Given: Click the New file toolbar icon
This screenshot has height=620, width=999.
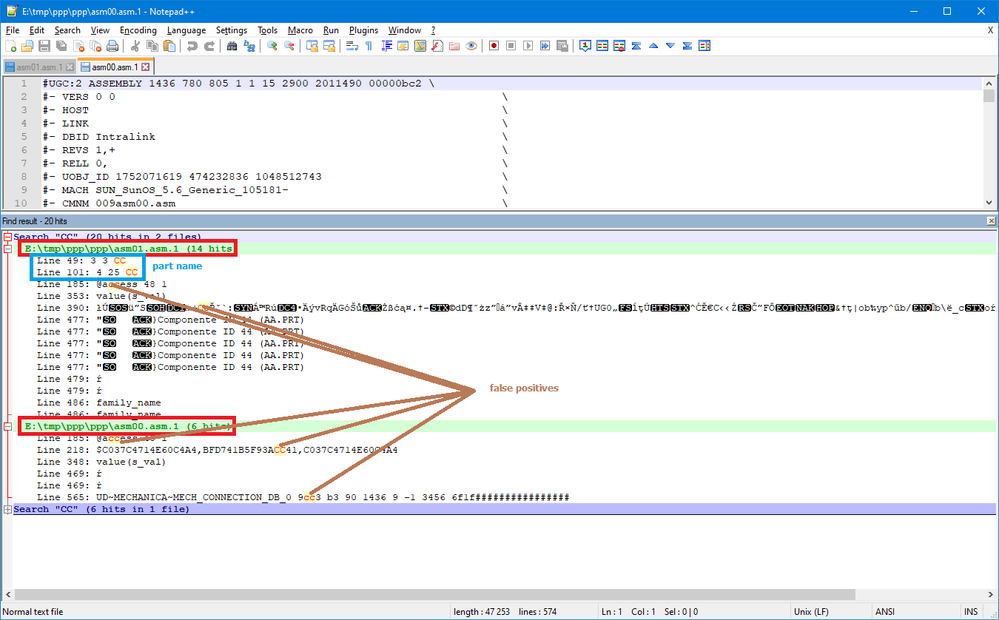Looking at the screenshot, I should click(x=11, y=46).
